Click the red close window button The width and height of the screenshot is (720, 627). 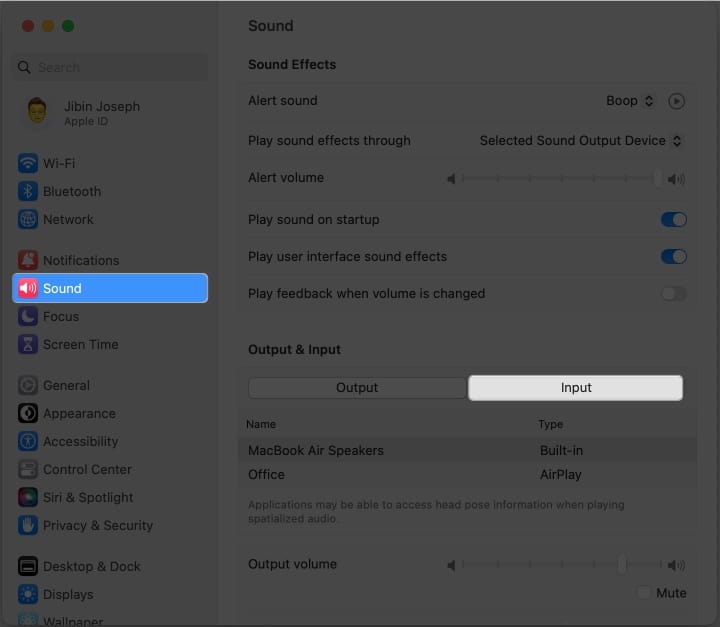coord(28,26)
